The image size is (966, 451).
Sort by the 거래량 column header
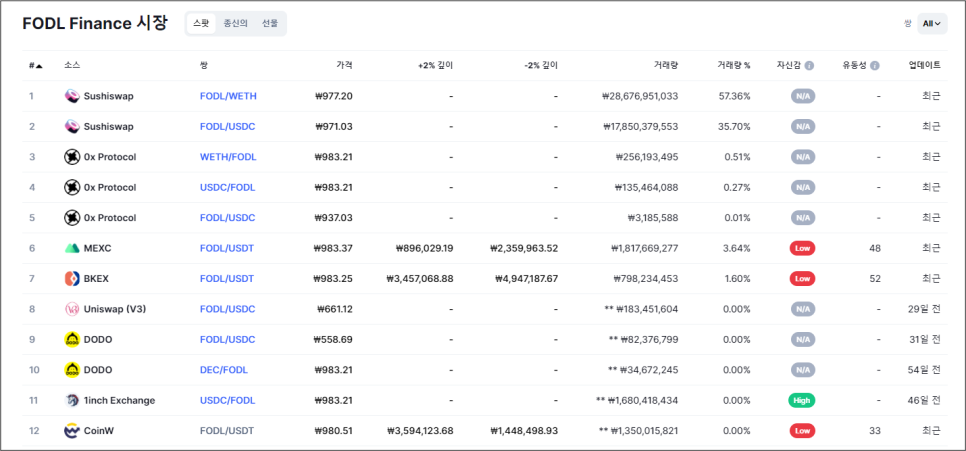tap(667, 66)
